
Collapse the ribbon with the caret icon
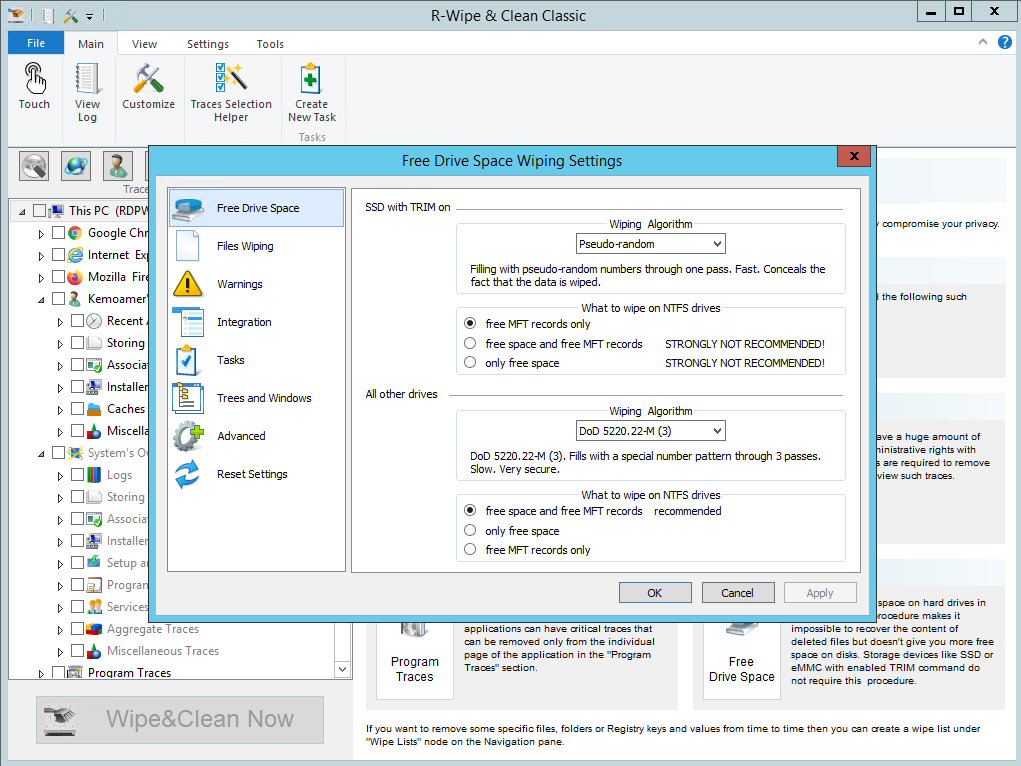click(x=983, y=42)
